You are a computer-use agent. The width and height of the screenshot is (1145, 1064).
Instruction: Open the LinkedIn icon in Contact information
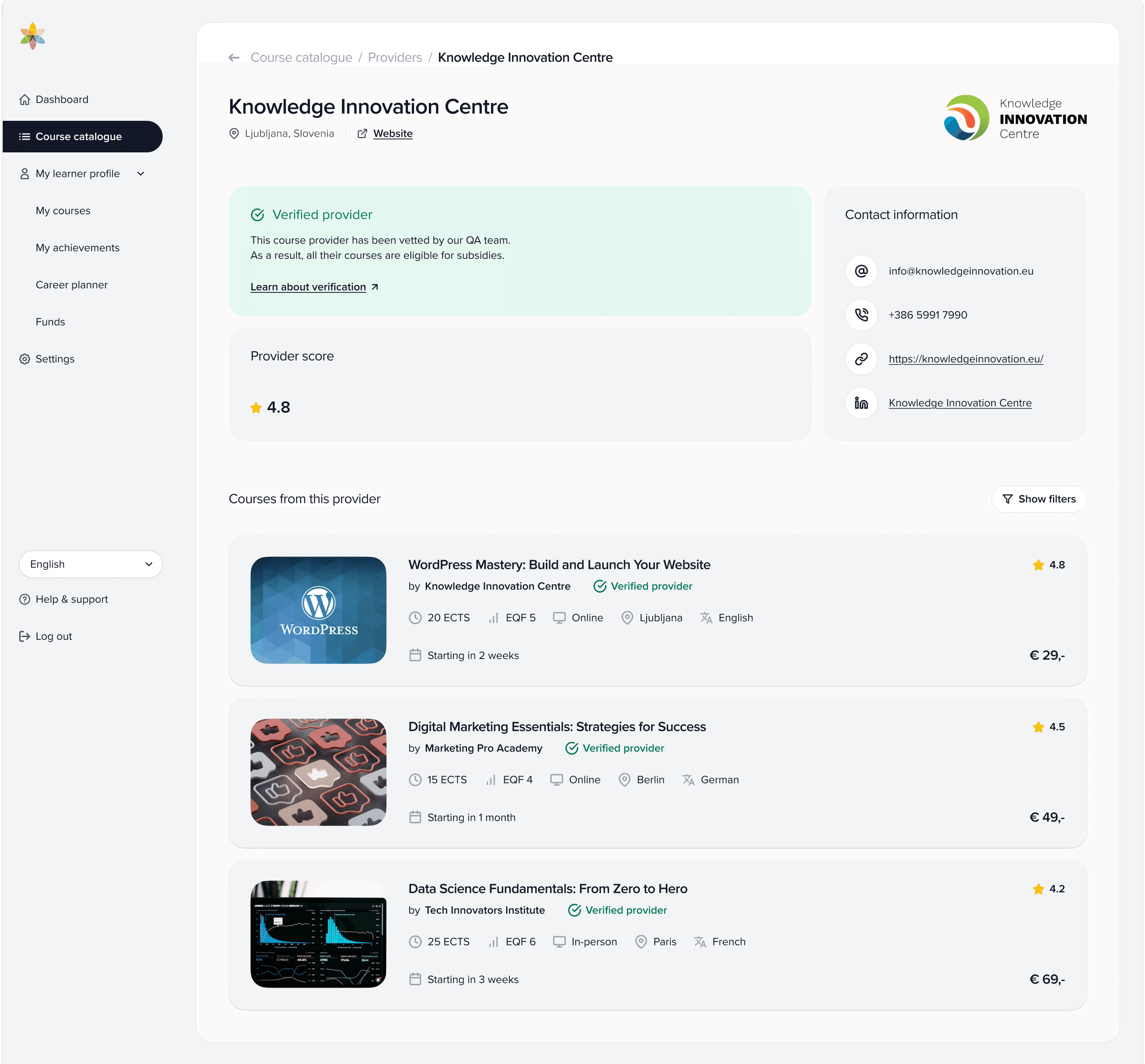click(861, 403)
